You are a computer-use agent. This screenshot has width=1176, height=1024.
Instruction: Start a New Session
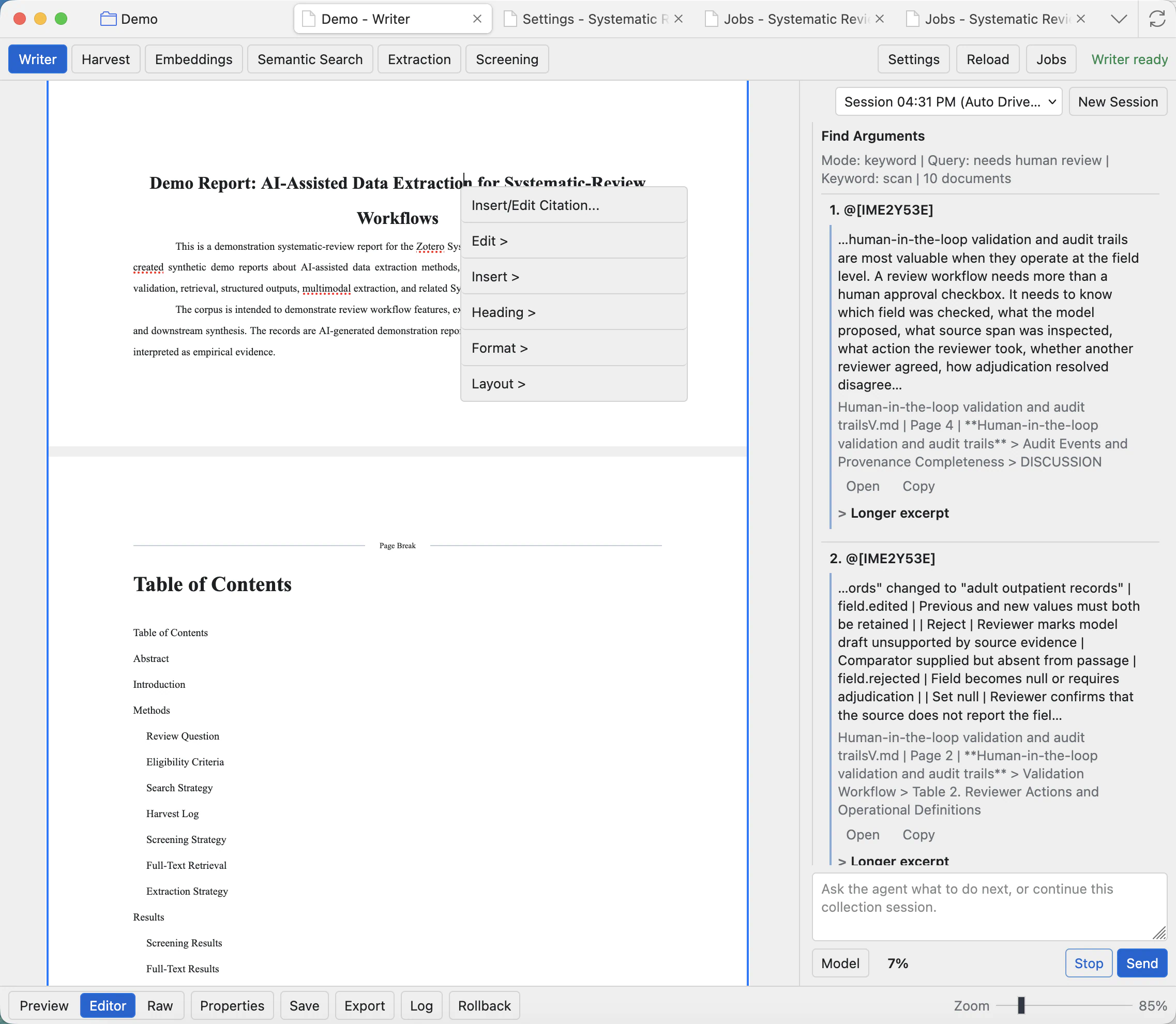pos(1118,102)
